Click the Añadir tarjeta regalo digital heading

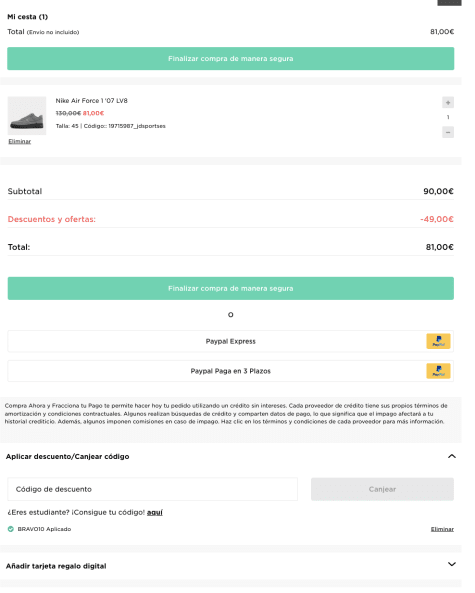pyautogui.click(x=56, y=566)
